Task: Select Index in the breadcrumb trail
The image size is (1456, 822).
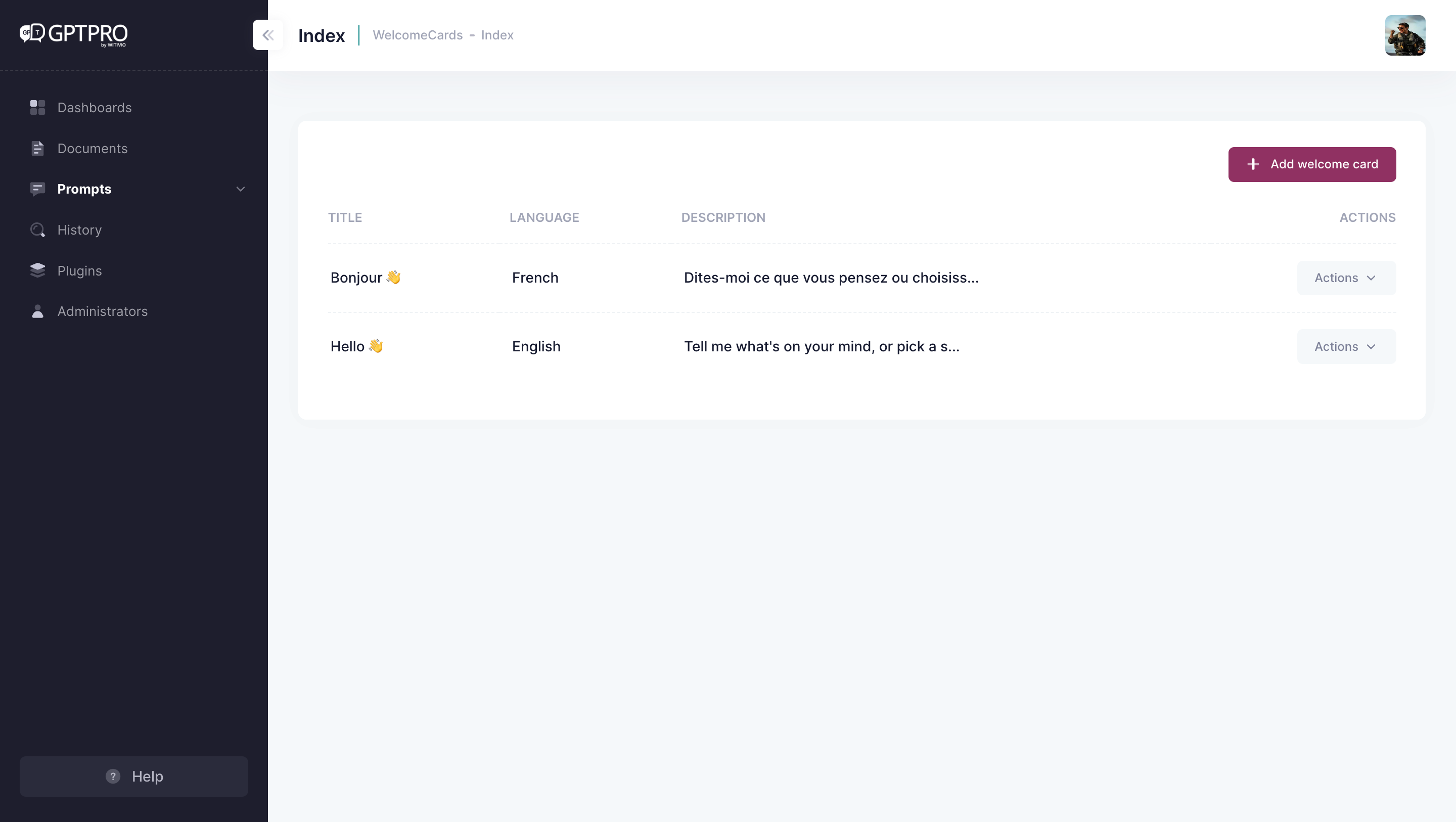Action: pos(497,35)
